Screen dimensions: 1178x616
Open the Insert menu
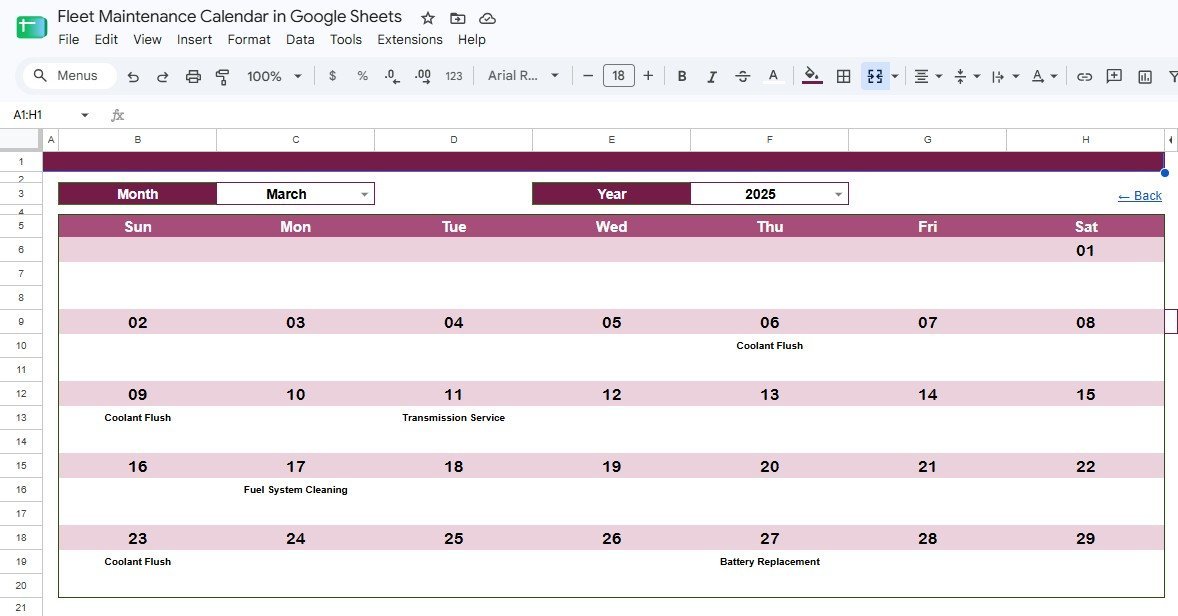point(195,39)
